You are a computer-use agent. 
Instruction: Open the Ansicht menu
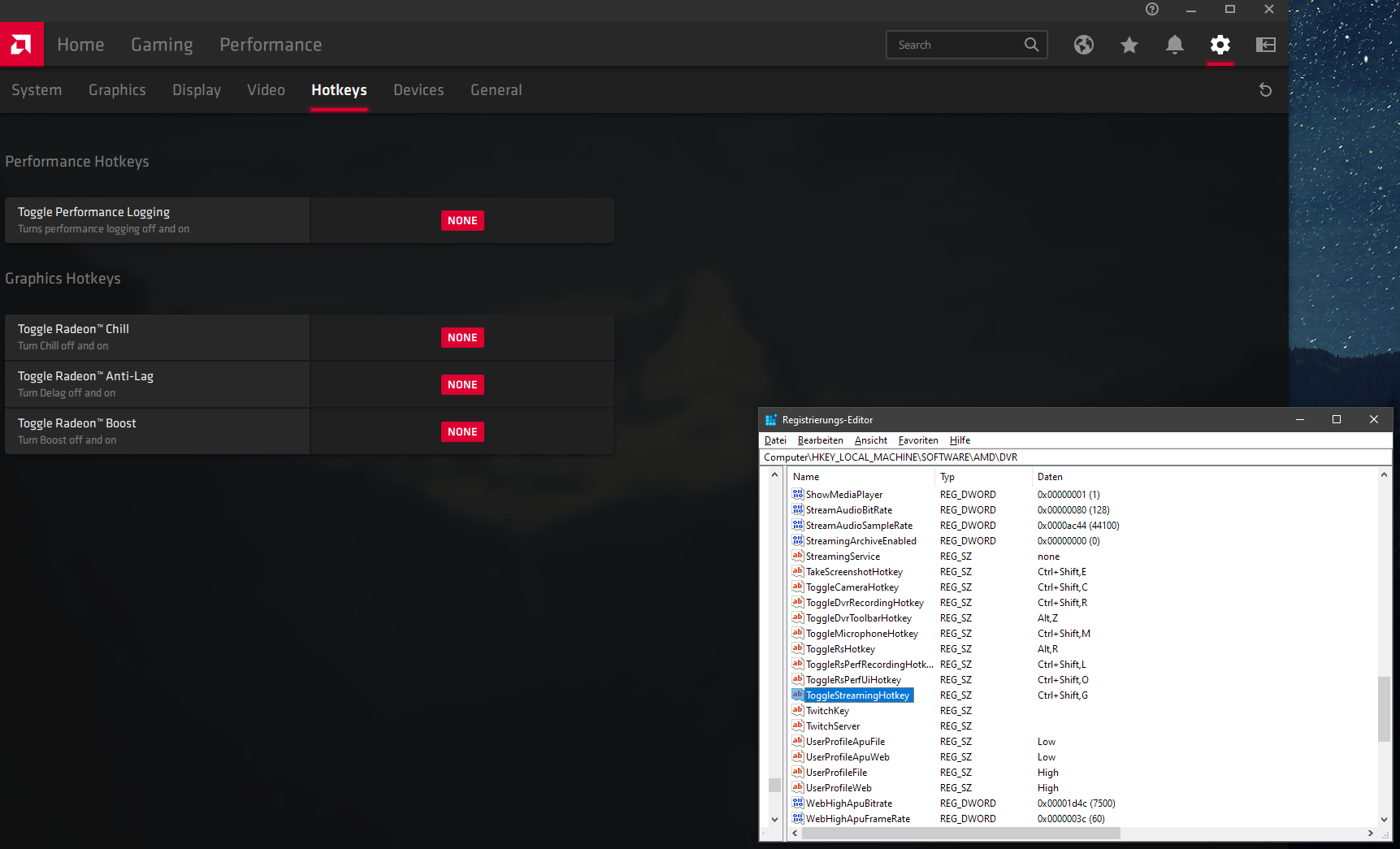(x=871, y=440)
